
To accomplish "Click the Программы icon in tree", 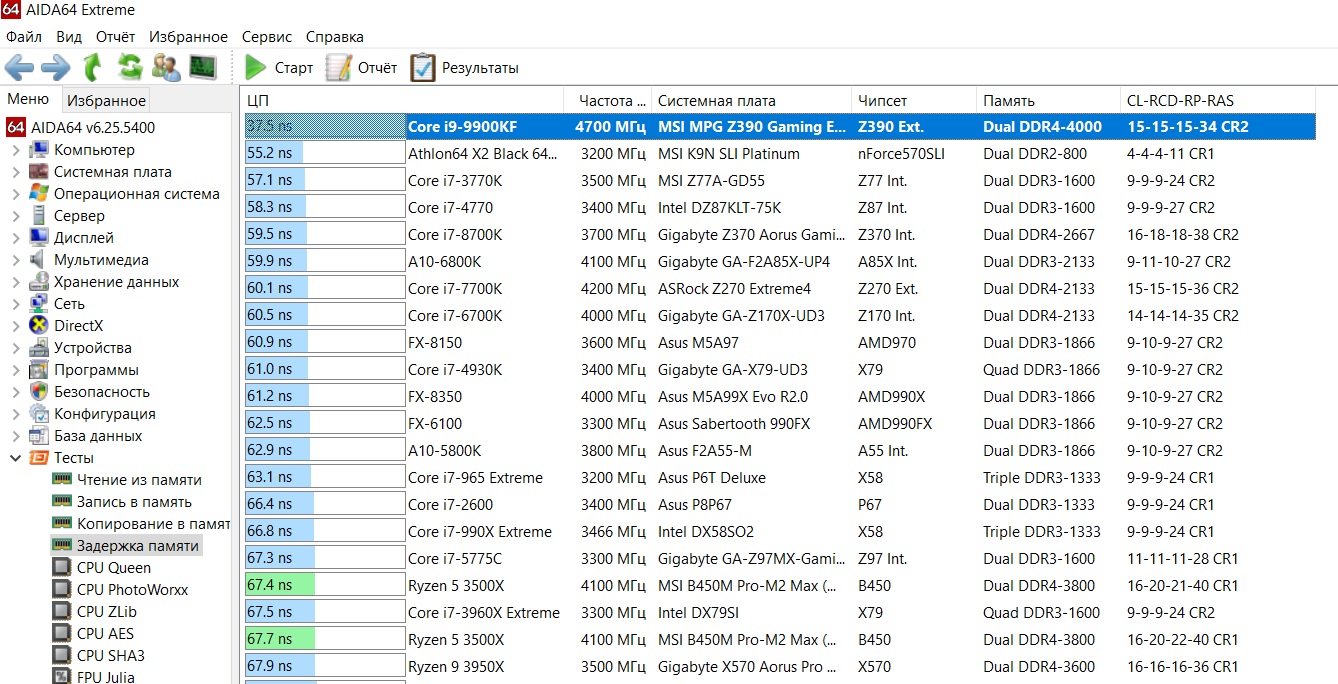I will pos(39,370).
